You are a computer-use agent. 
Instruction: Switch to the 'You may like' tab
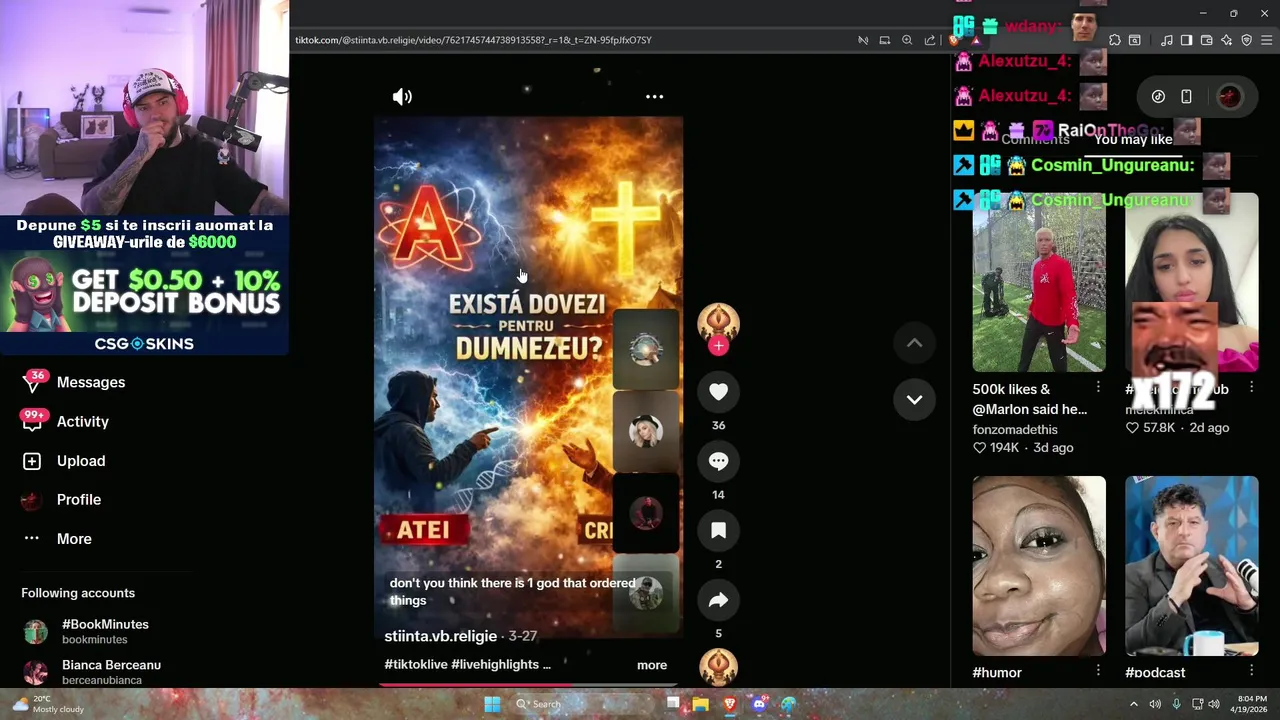(1133, 139)
